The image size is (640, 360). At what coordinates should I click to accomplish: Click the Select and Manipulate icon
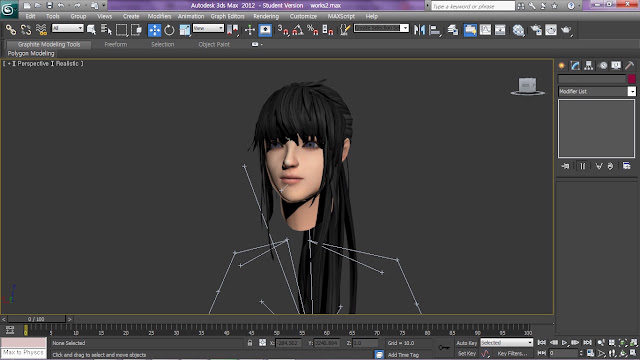tap(250, 30)
